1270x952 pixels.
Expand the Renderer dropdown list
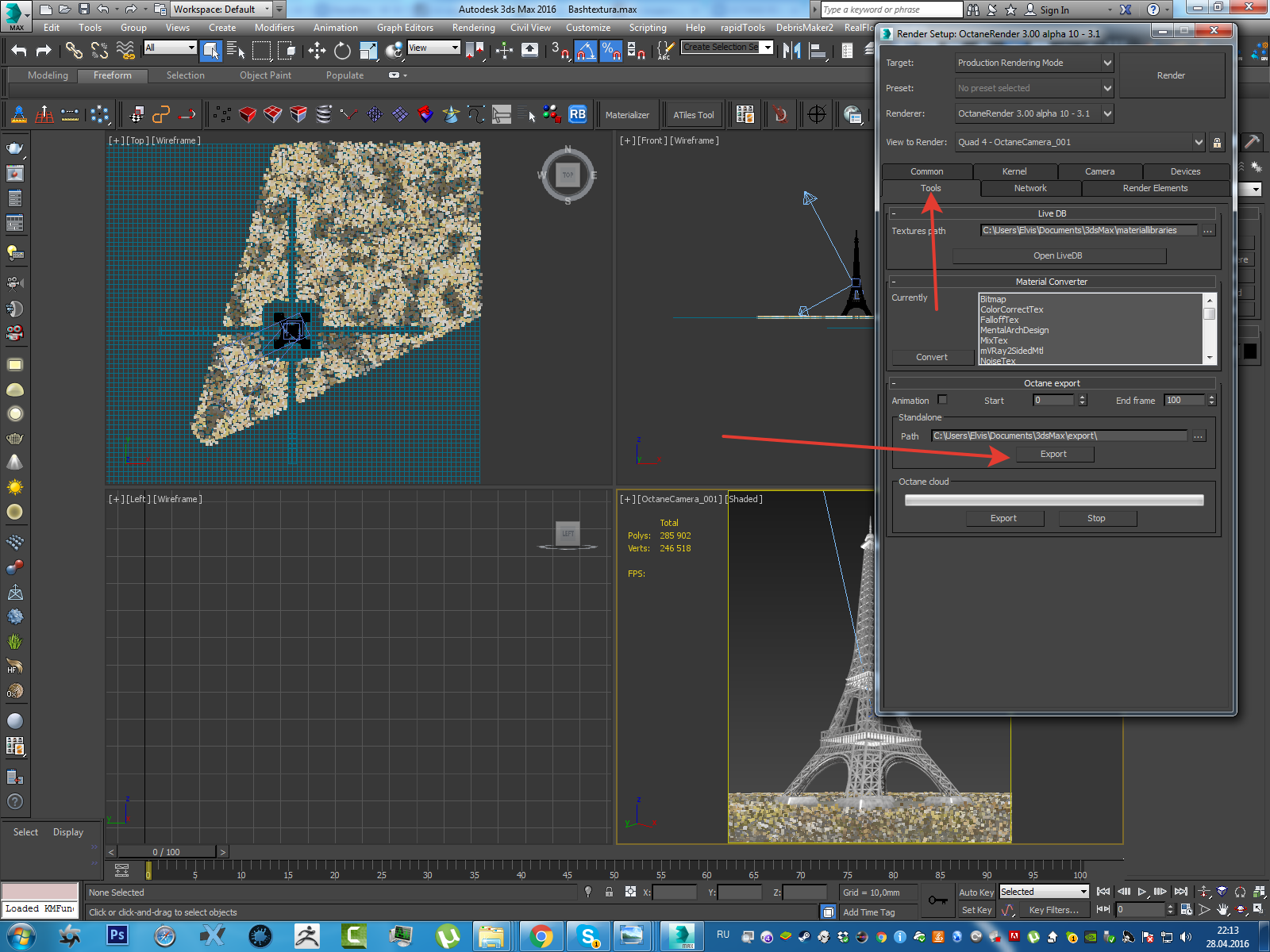coord(1034,113)
